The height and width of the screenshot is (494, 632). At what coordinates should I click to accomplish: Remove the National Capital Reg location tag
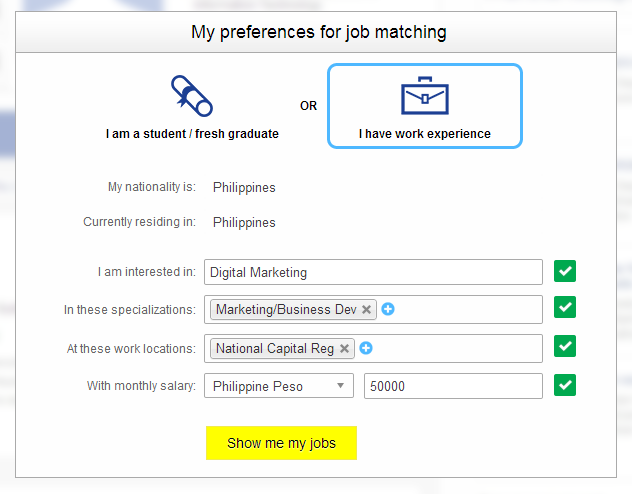[345, 349]
